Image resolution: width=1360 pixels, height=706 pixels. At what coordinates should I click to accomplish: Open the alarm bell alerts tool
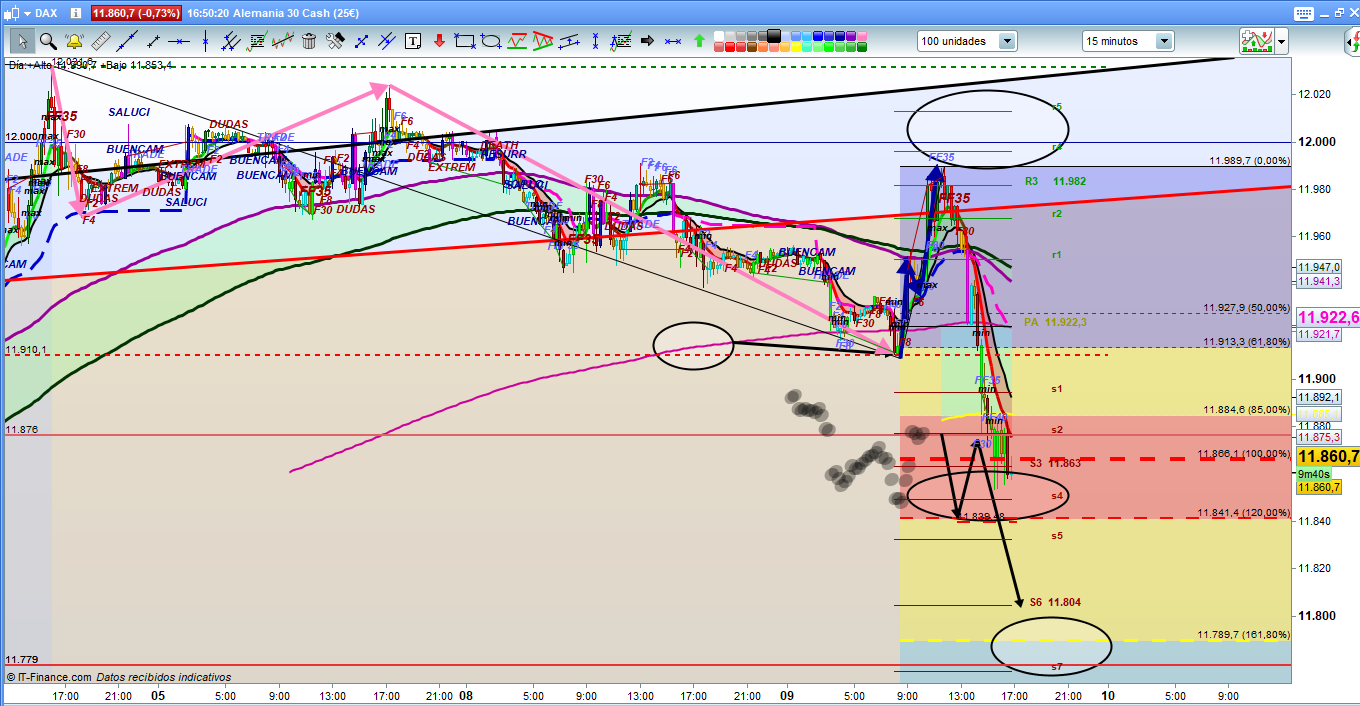(74, 41)
